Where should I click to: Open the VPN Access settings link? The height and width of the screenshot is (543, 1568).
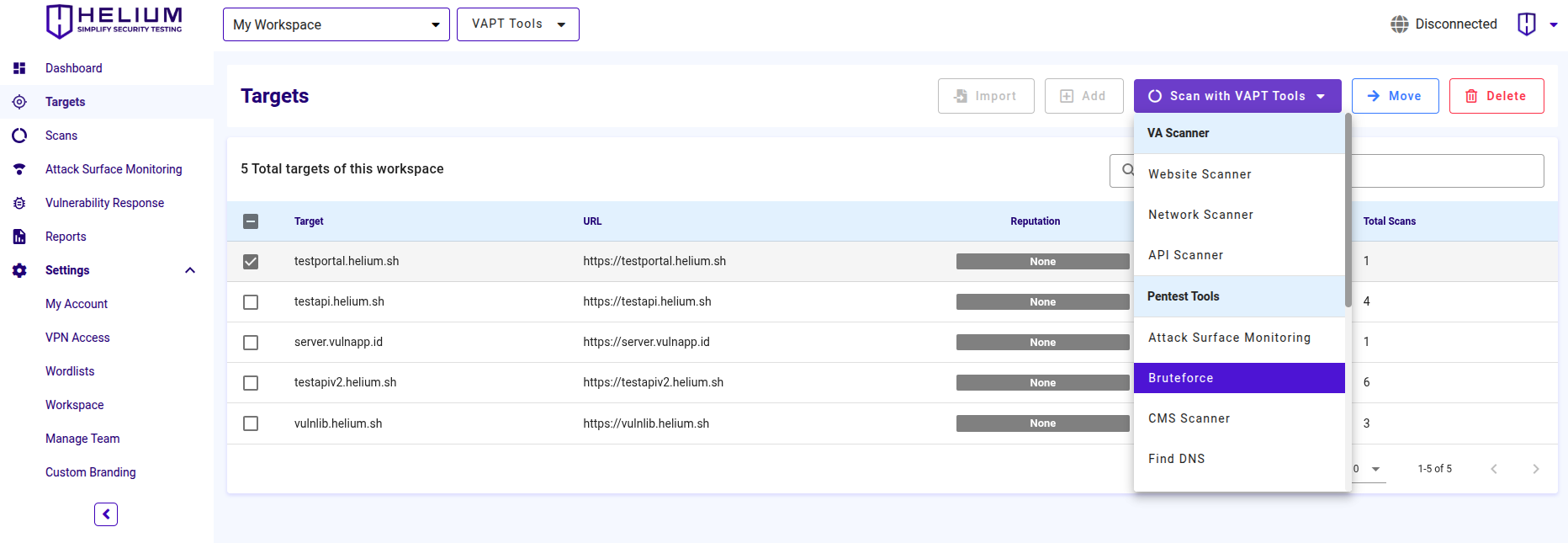point(77,338)
